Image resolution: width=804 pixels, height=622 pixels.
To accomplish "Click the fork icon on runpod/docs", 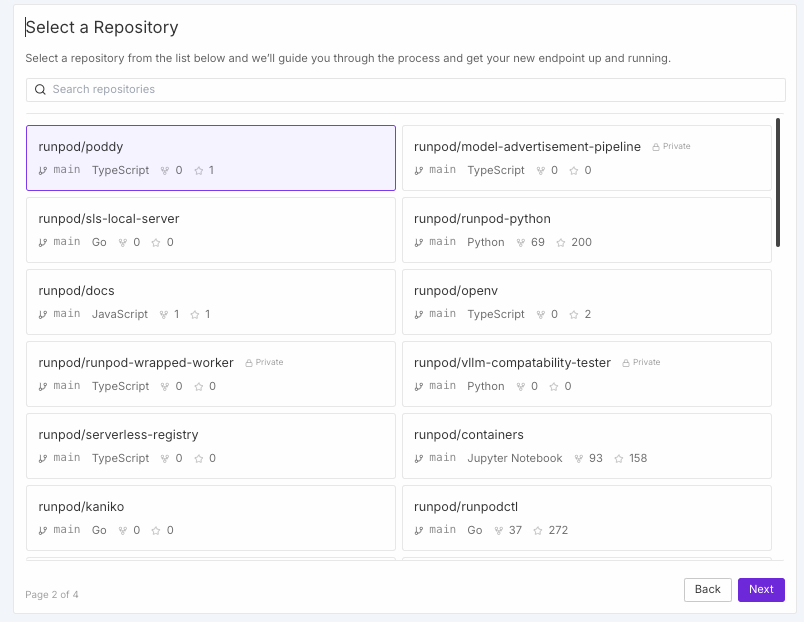I will click(164, 315).
